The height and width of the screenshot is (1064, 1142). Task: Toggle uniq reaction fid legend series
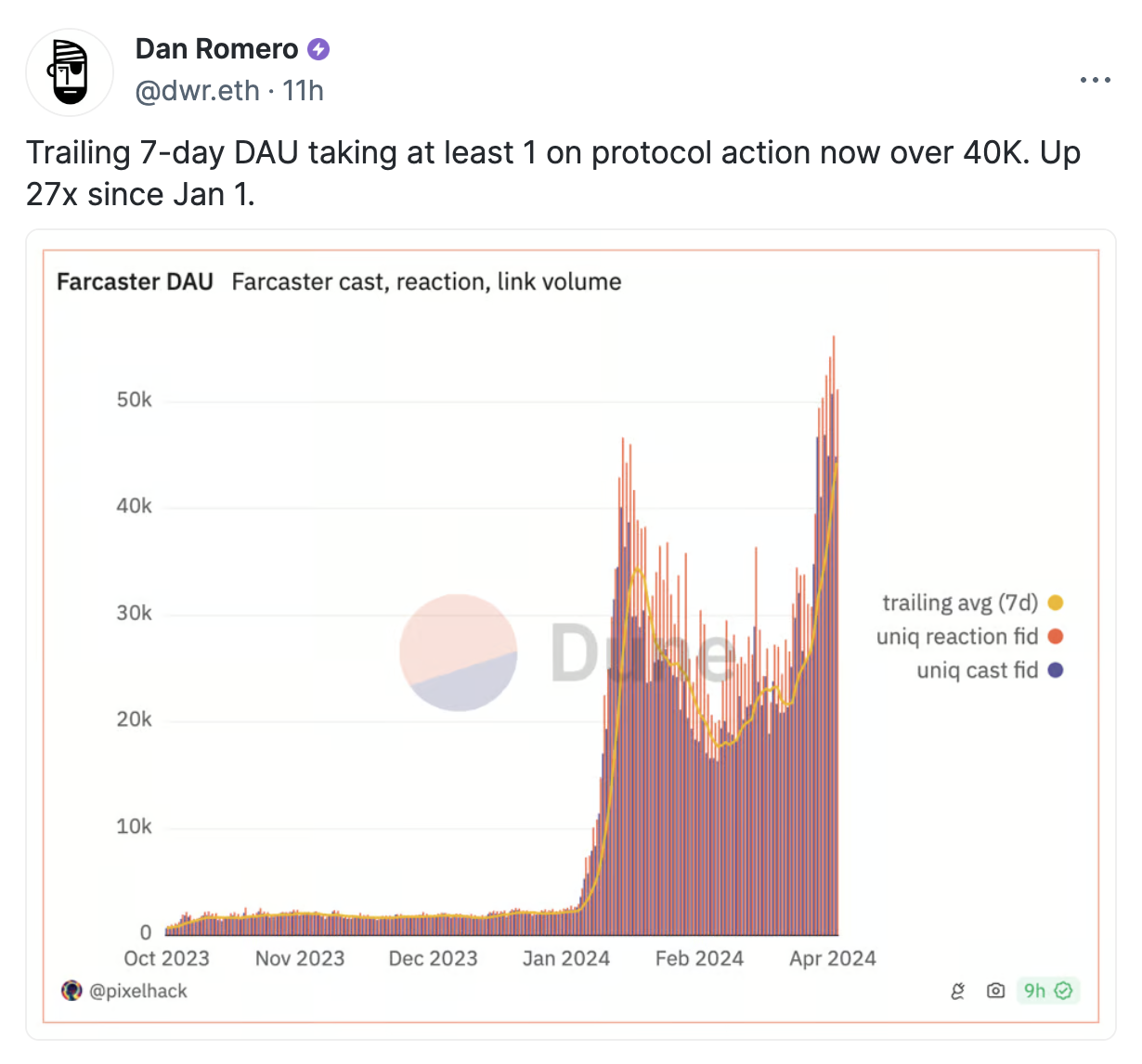pos(956,637)
